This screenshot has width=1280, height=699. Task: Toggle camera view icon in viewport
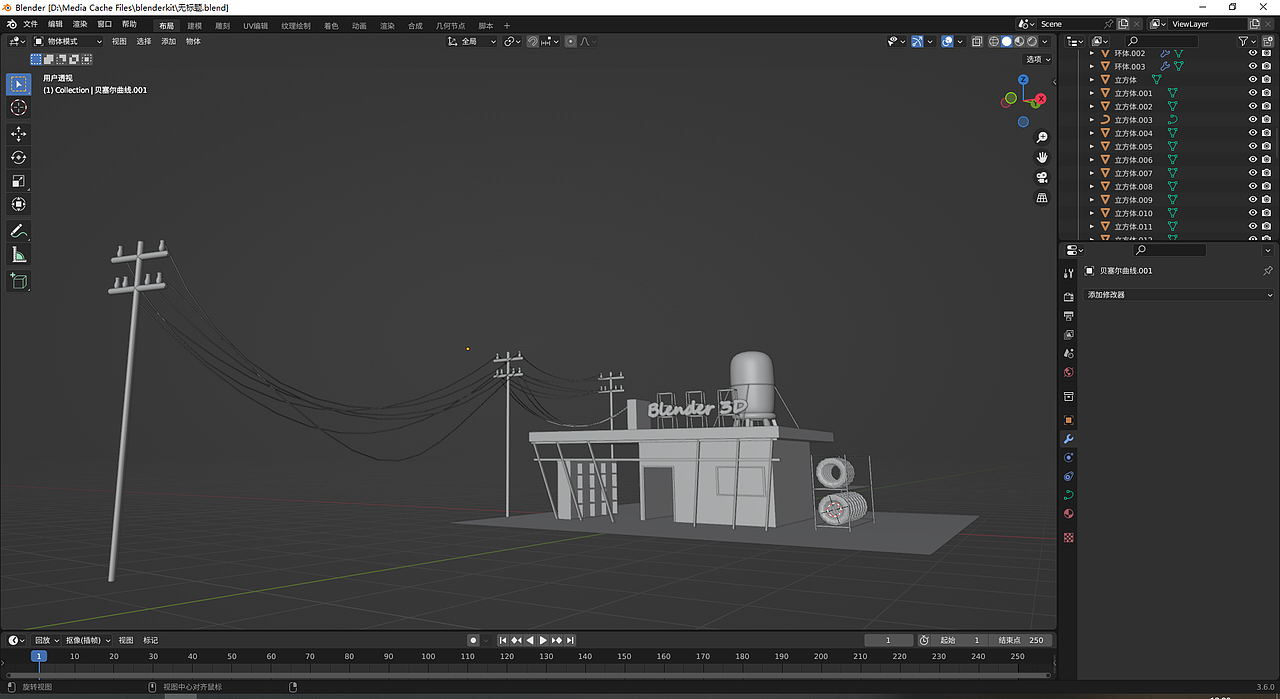coord(1042,178)
